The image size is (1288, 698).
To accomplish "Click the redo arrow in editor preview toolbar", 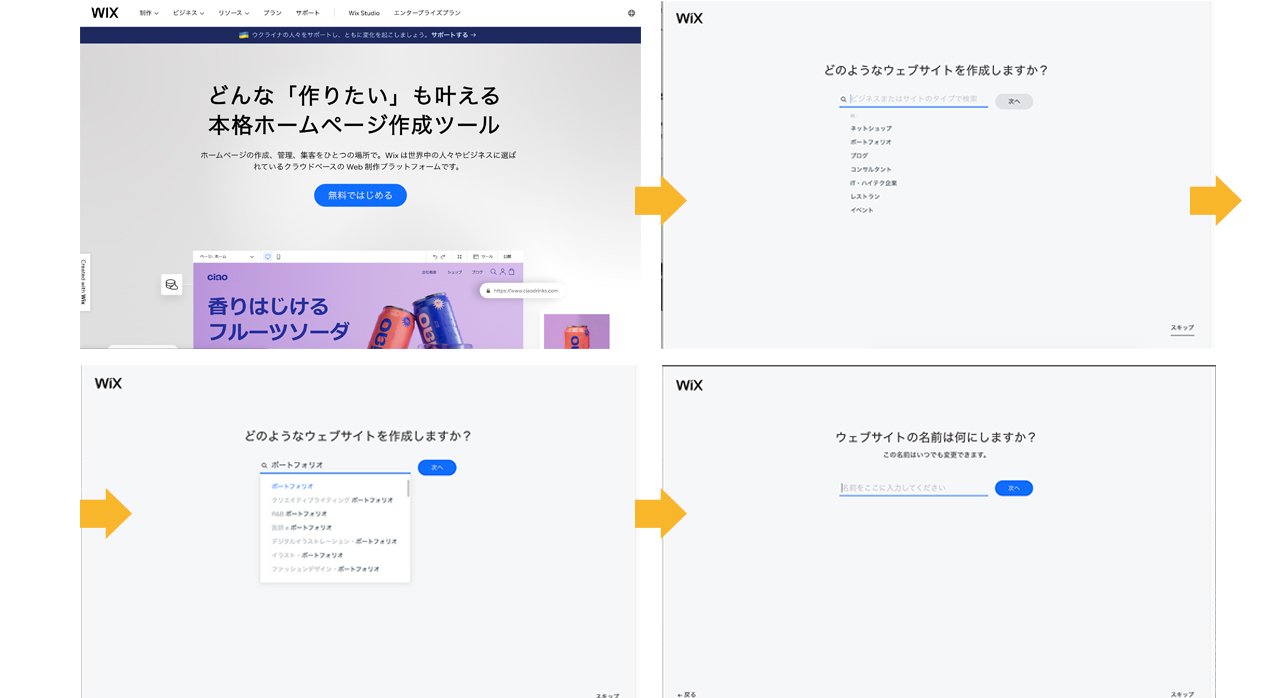I will click(x=444, y=257).
